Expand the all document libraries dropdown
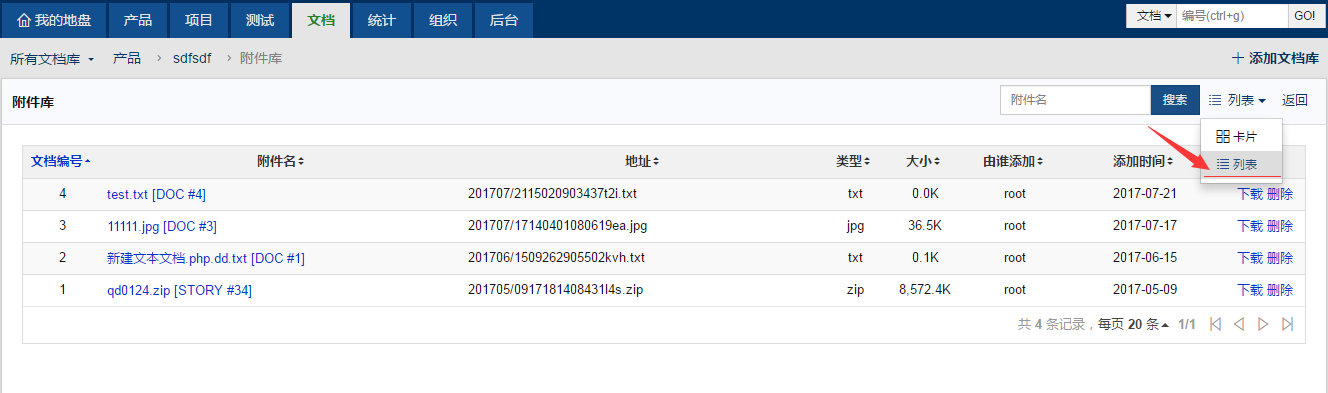1328x393 pixels. click(x=52, y=59)
